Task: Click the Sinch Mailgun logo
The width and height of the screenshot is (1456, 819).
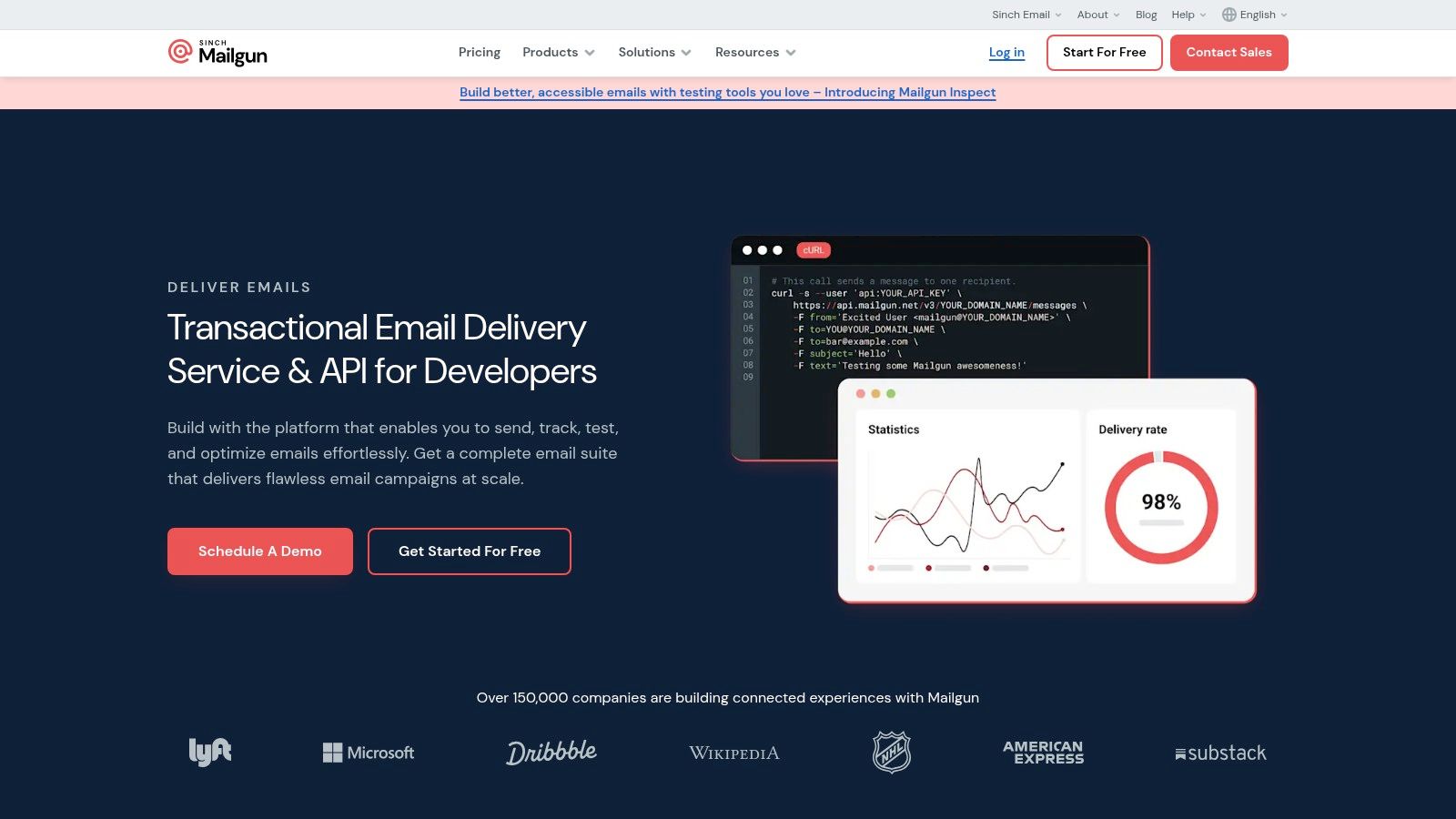Action: (x=217, y=53)
